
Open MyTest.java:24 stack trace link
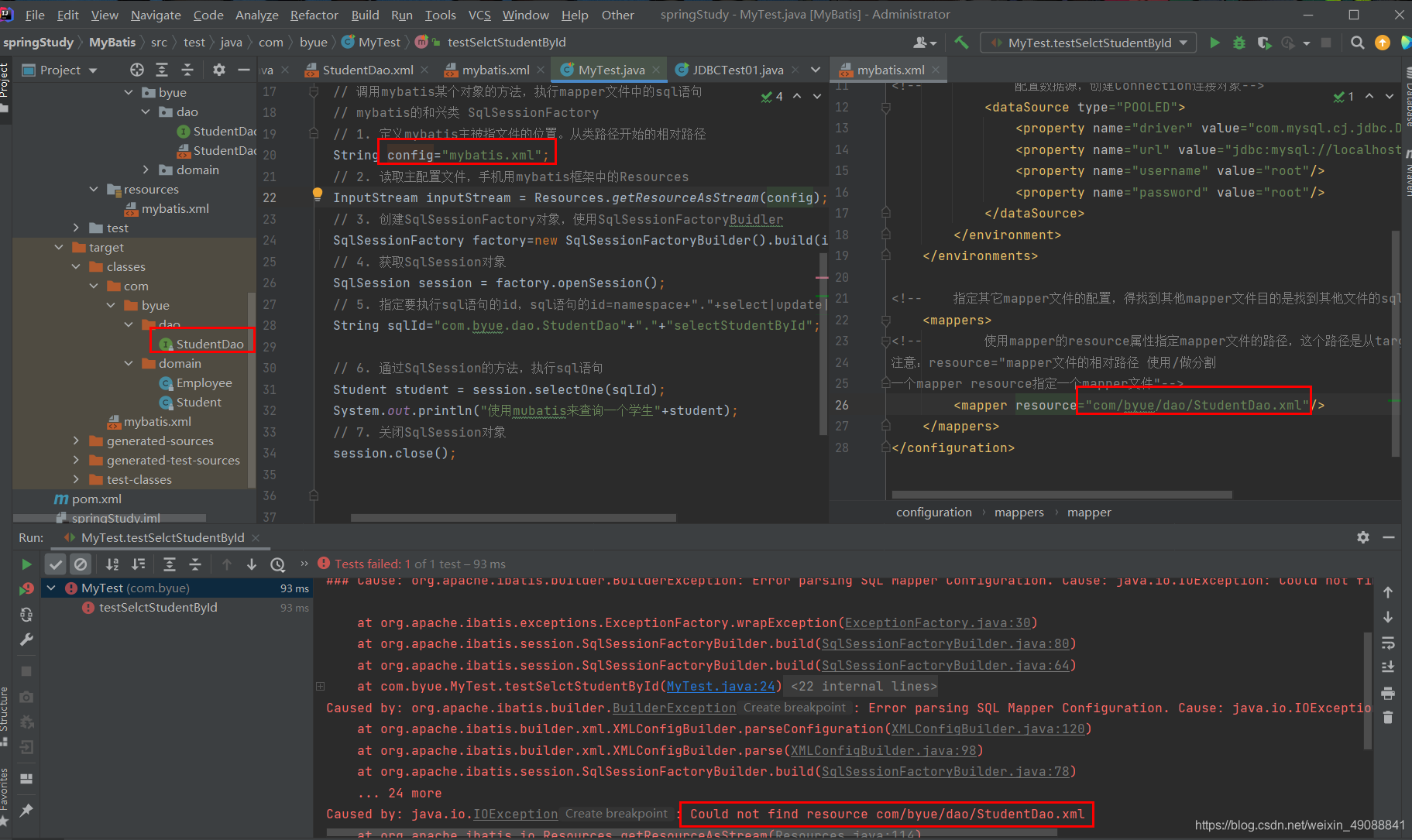pyautogui.click(x=720, y=686)
